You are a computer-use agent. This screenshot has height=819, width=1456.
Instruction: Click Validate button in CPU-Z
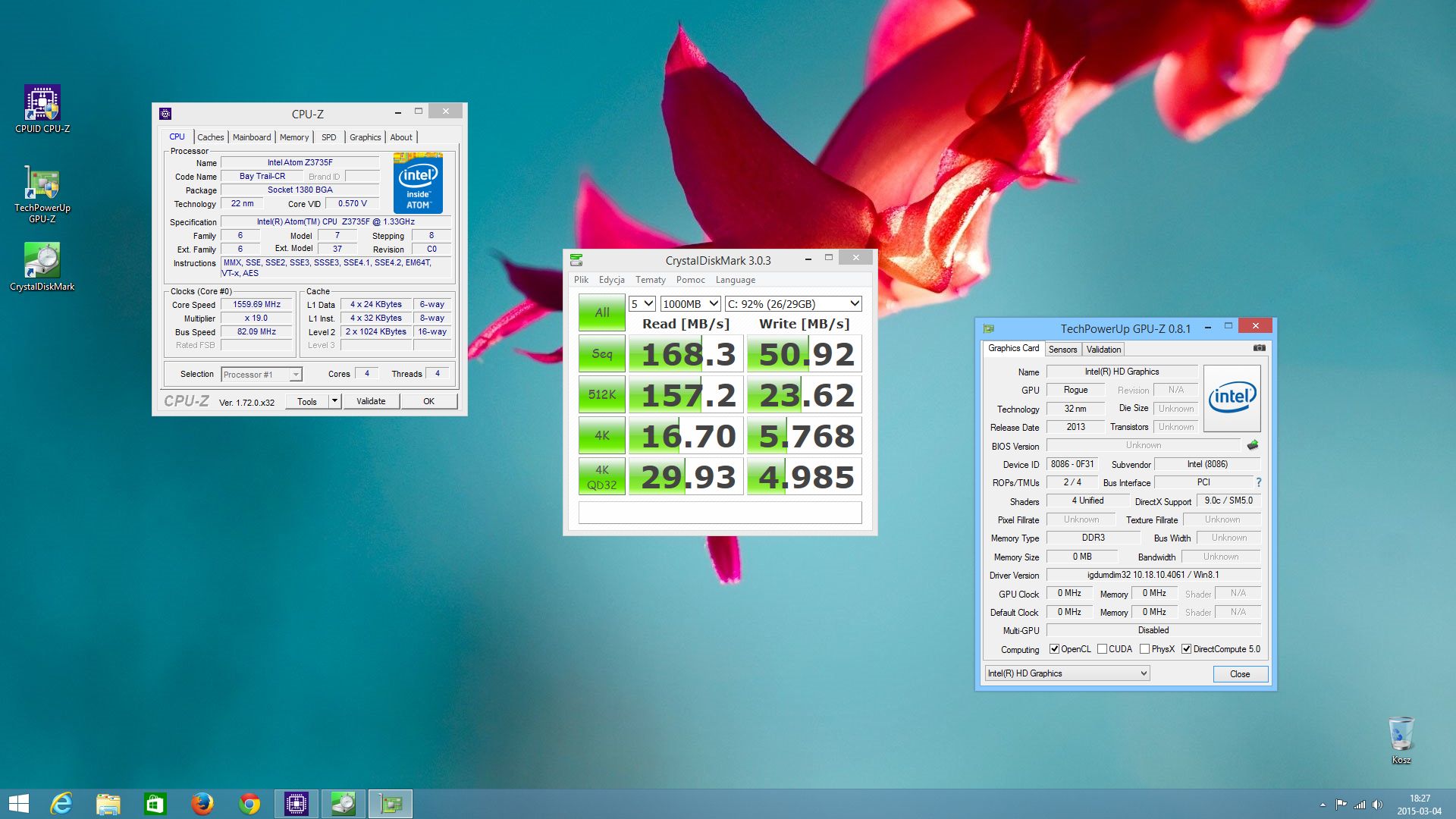point(371,401)
